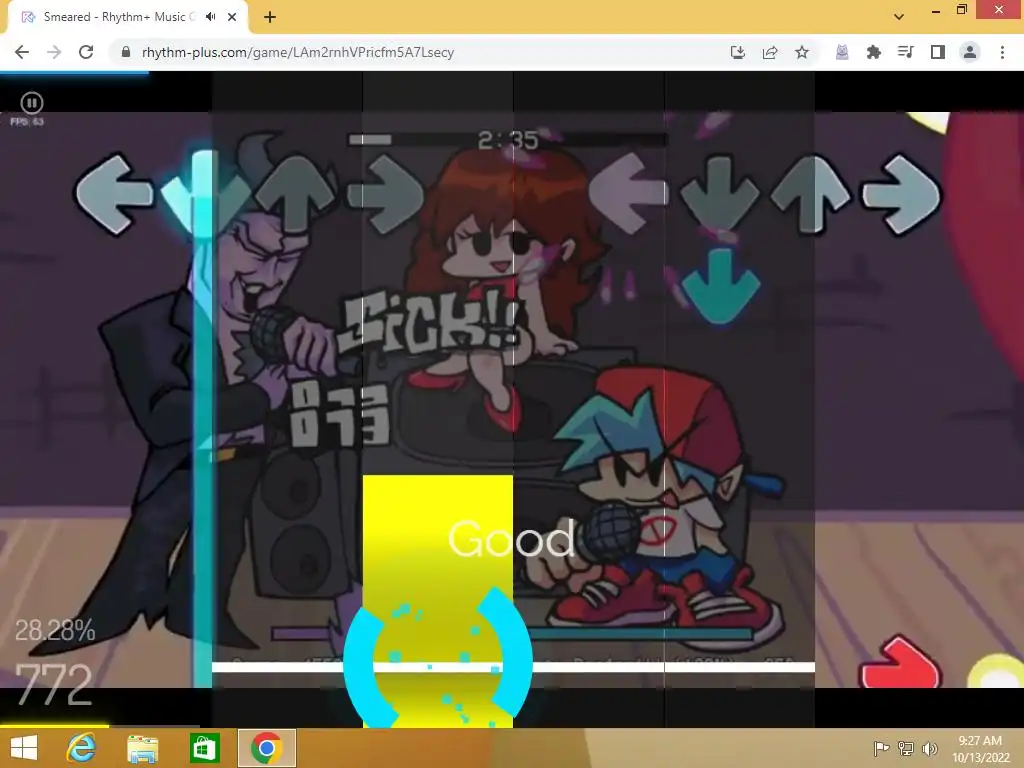The height and width of the screenshot is (768, 1024).
Task: Click the grey right arrow on opponent side
Action: tap(386, 194)
